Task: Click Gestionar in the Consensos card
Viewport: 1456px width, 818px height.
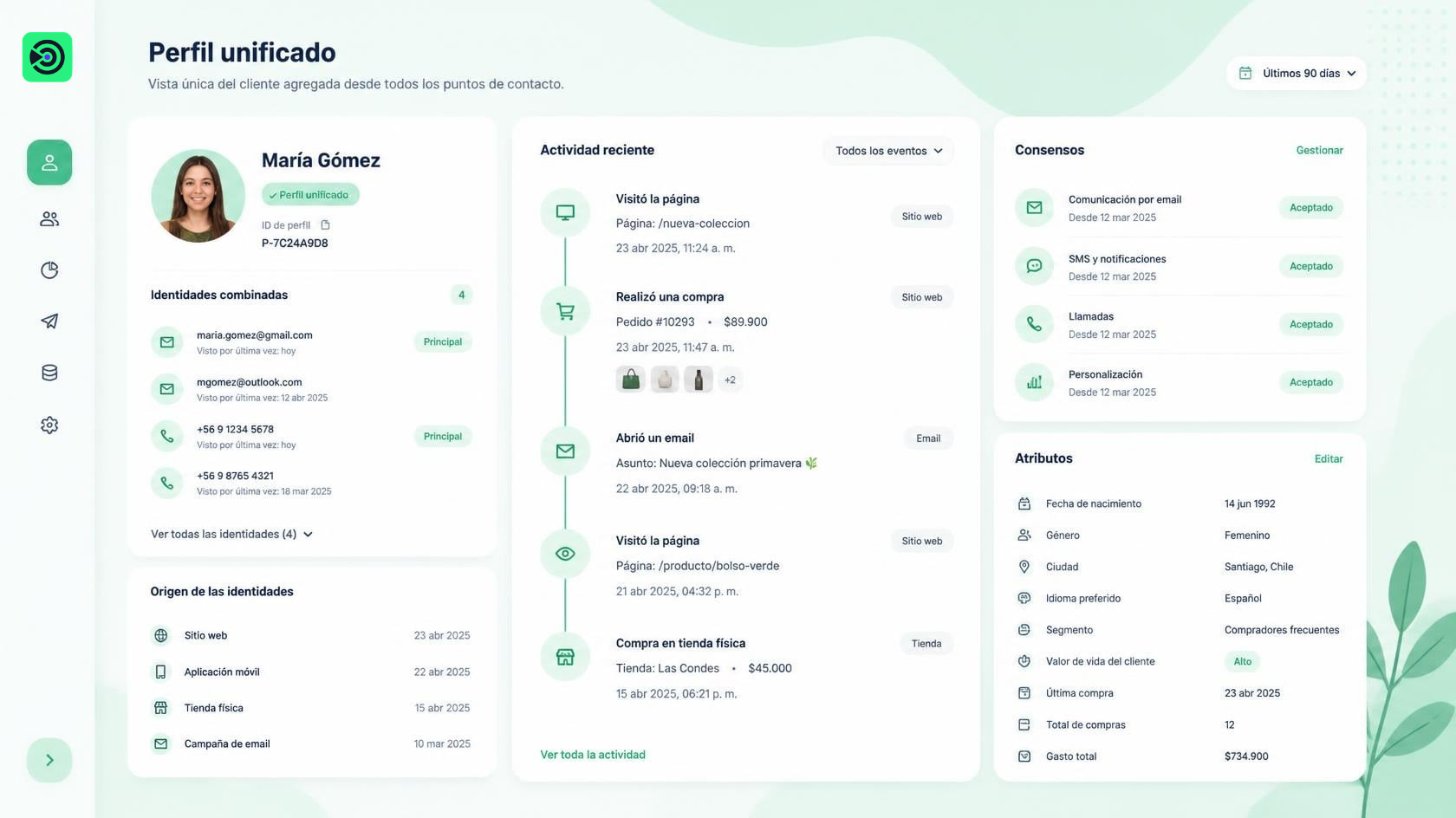Action: click(x=1319, y=150)
